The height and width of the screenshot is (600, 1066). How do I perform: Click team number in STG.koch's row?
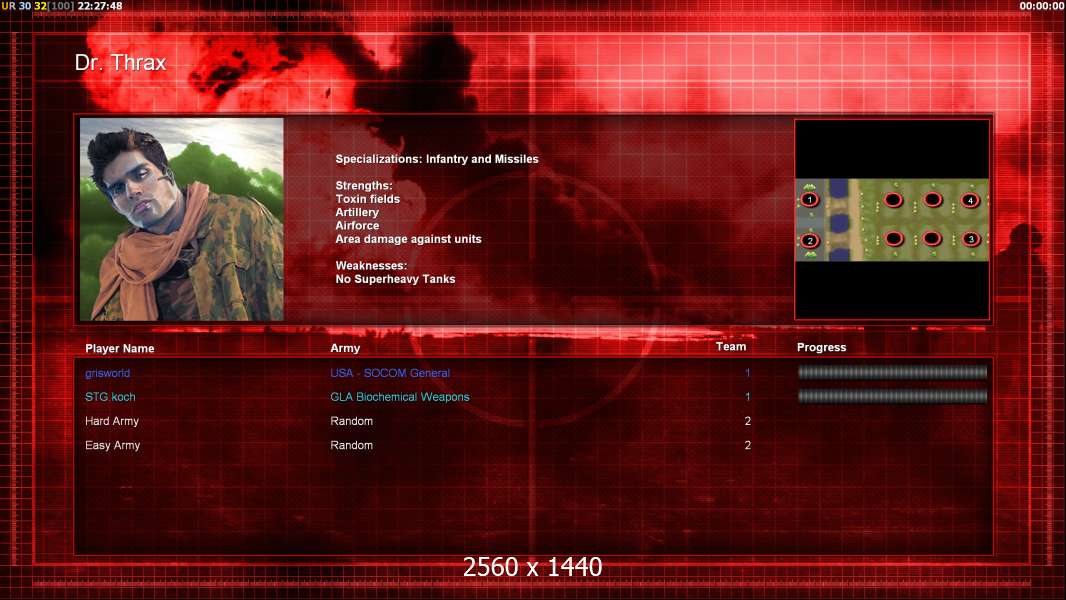pyautogui.click(x=747, y=397)
